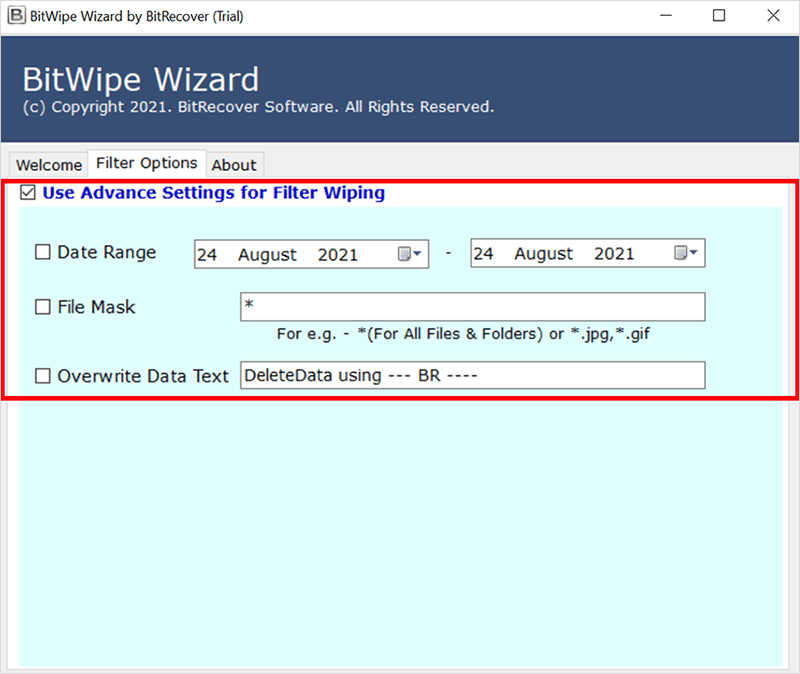Select the end date month August
Image resolution: width=800 pixels, height=674 pixels.
pyautogui.click(x=544, y=254)
